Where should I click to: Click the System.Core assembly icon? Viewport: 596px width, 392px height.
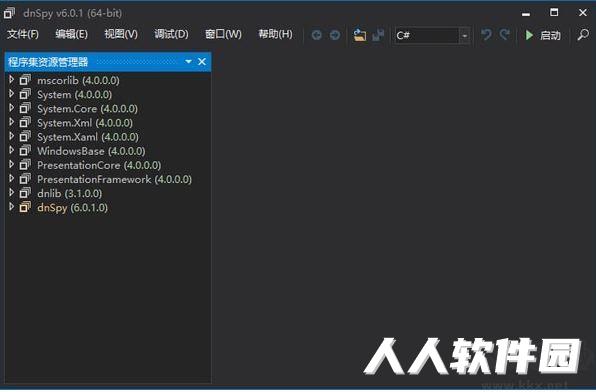point(25,108)
